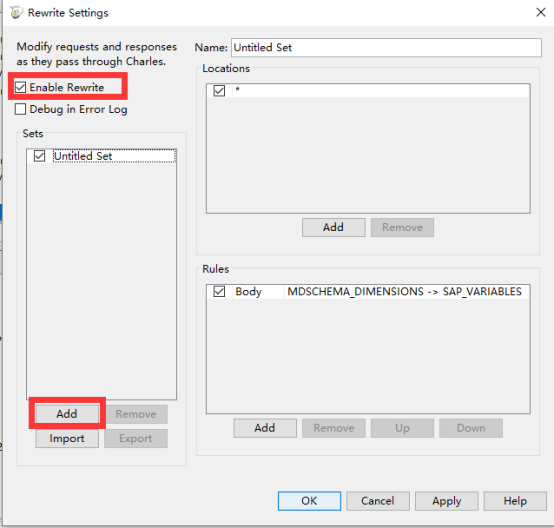Disable the Body rule checkbox
The height and width of the screenshot is (528, 554).
[x=219, y=292]
